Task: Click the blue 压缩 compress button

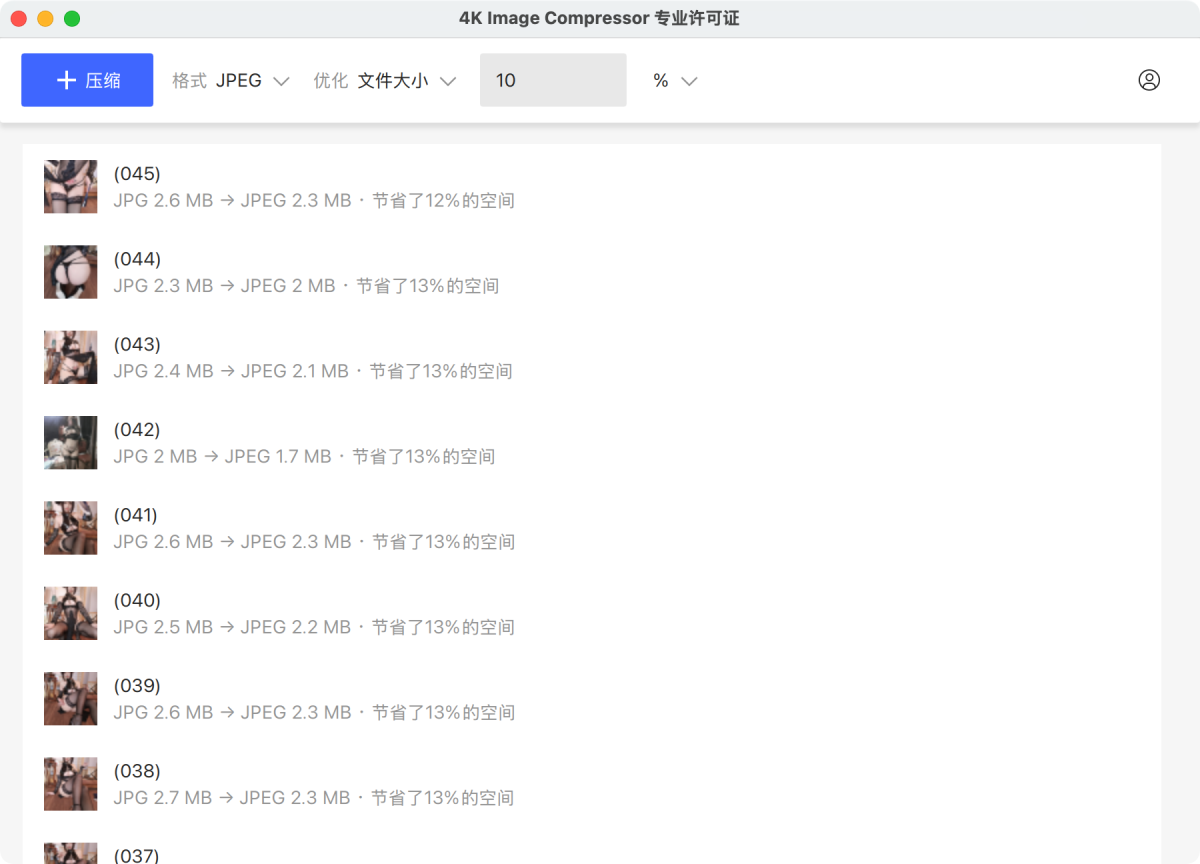Action: pos(87,80)
